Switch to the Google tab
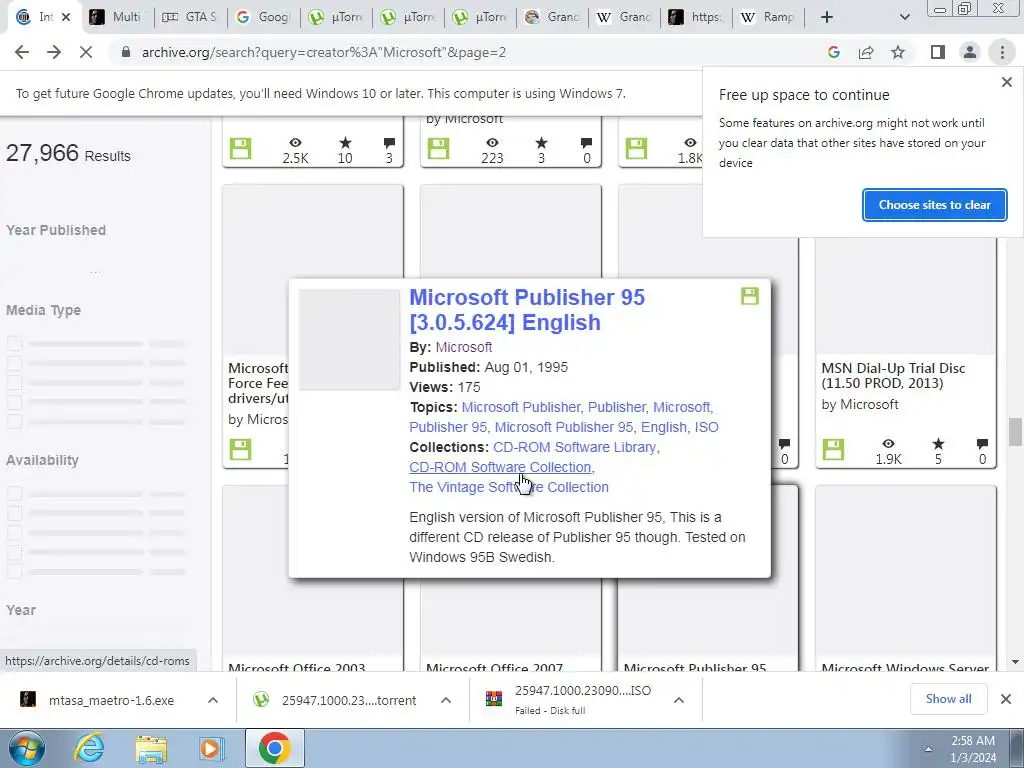1024x768 pixels. click(x=263, y=17)
